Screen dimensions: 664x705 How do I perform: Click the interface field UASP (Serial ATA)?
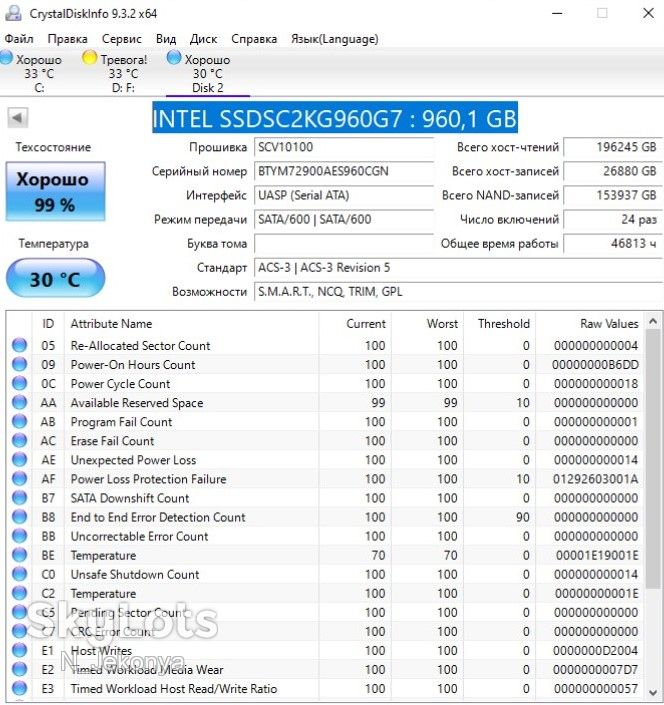[343, 196]
